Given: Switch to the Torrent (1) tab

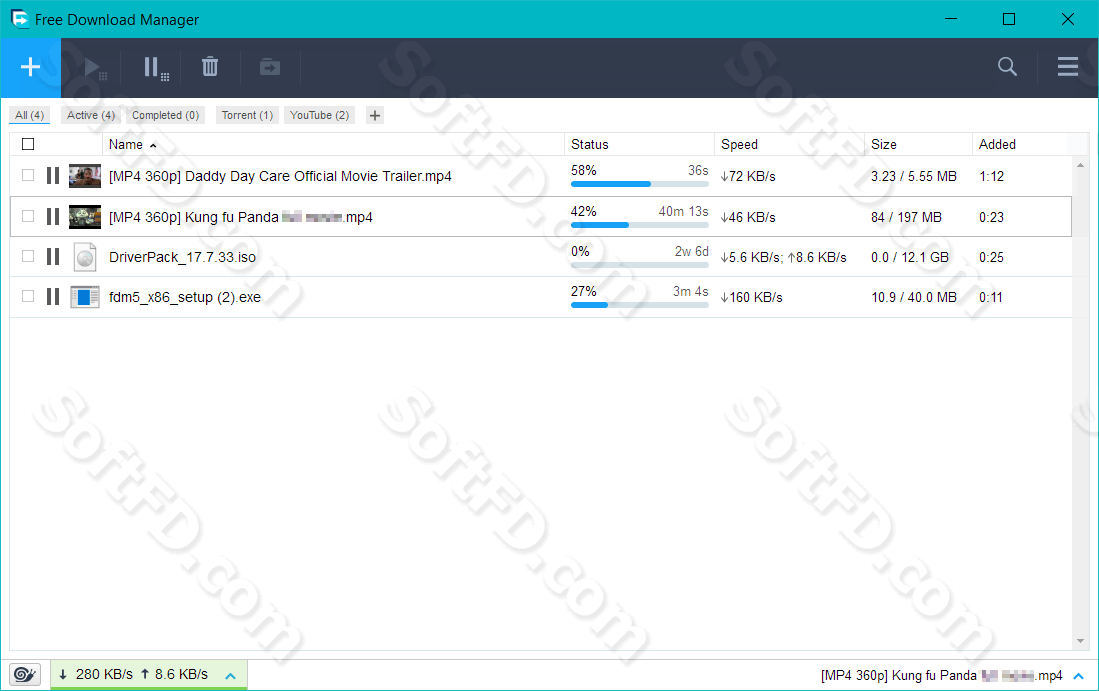Looking at the screenshot, I should [x=247, y=115].
